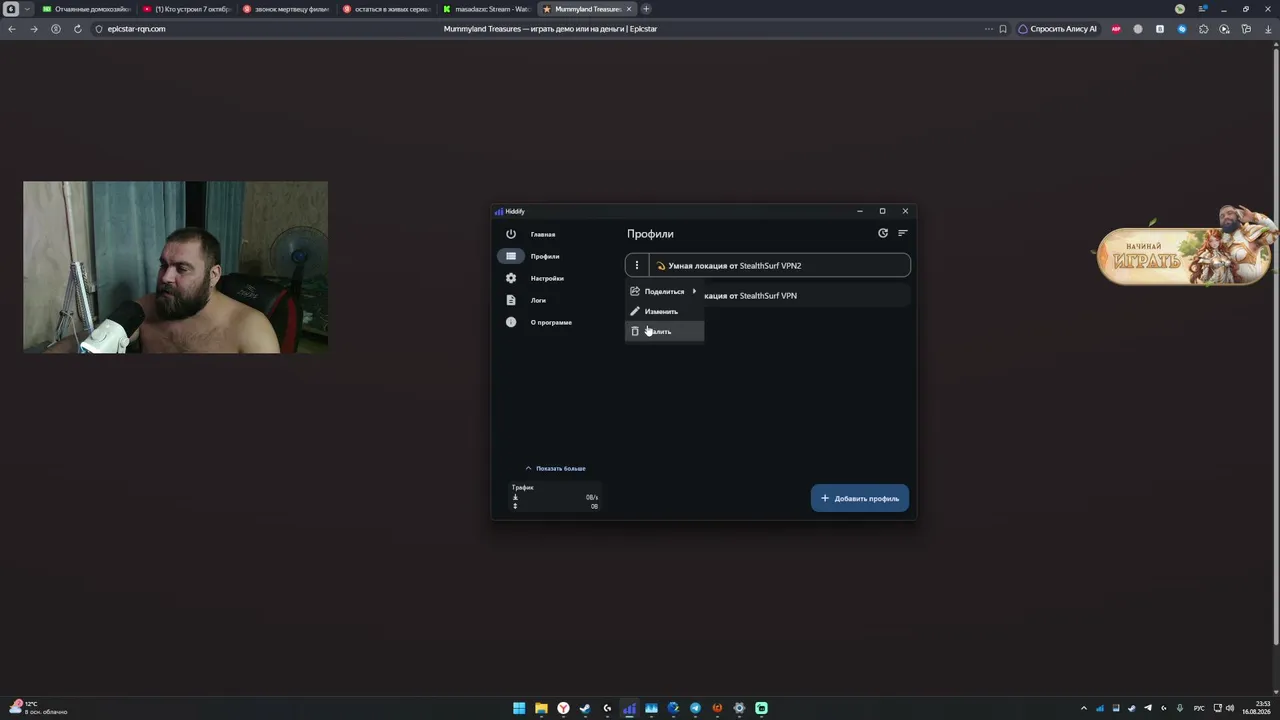Select the Умная локация от StealthSurf VPN2 profile
Image resolution: width=1280 pixels, height=720 pixels.
pos(768,265)
